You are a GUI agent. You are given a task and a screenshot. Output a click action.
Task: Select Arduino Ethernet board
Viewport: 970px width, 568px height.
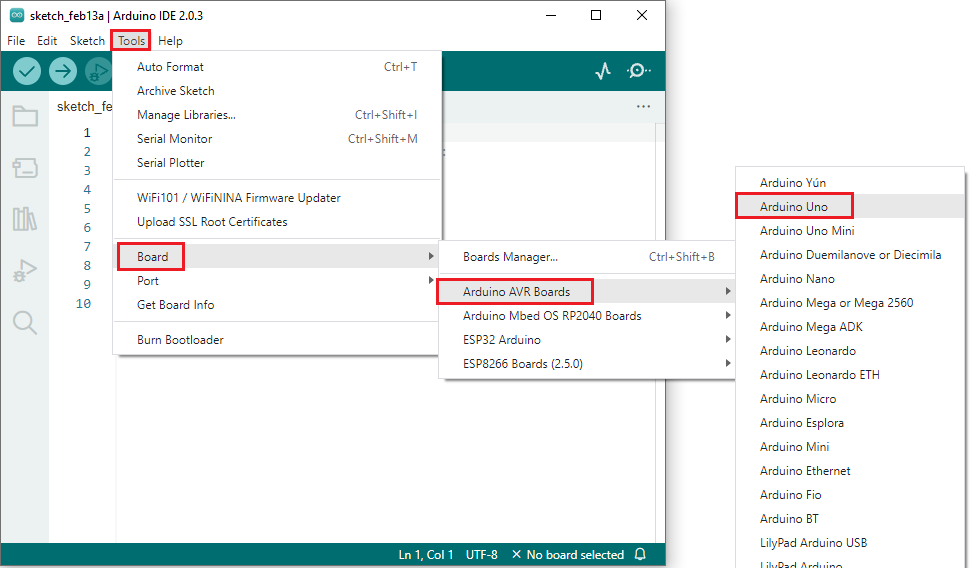coord(851,471)
